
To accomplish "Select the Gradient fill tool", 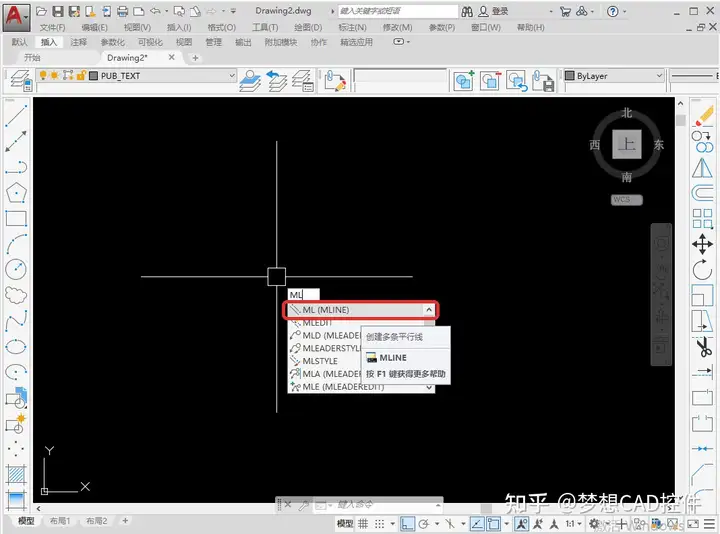I will pyautogui.click(x=16, y=500).
